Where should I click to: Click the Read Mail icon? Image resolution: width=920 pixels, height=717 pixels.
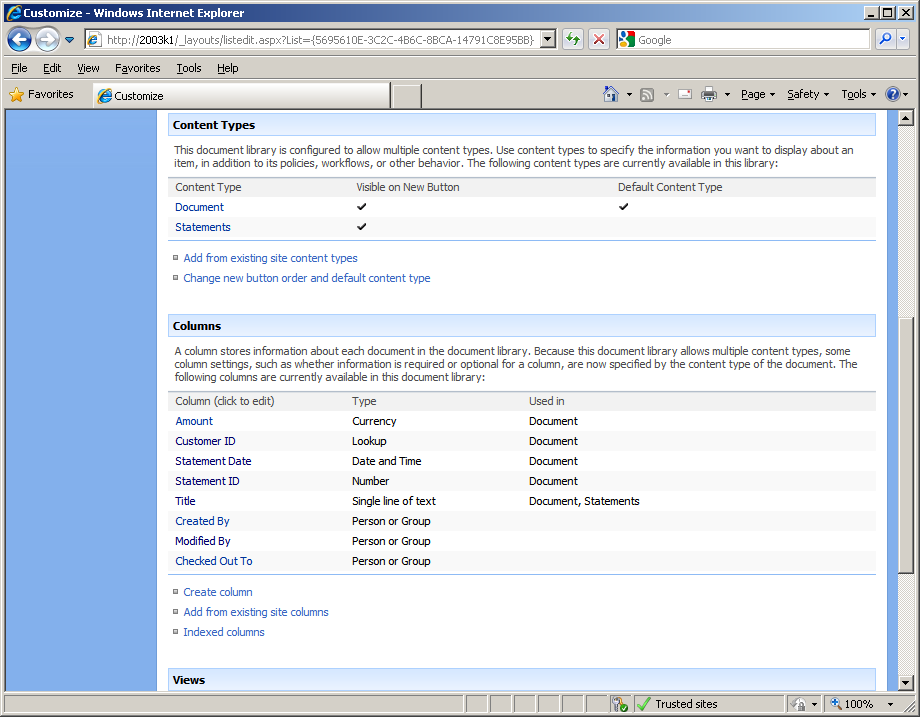(684, 94)
